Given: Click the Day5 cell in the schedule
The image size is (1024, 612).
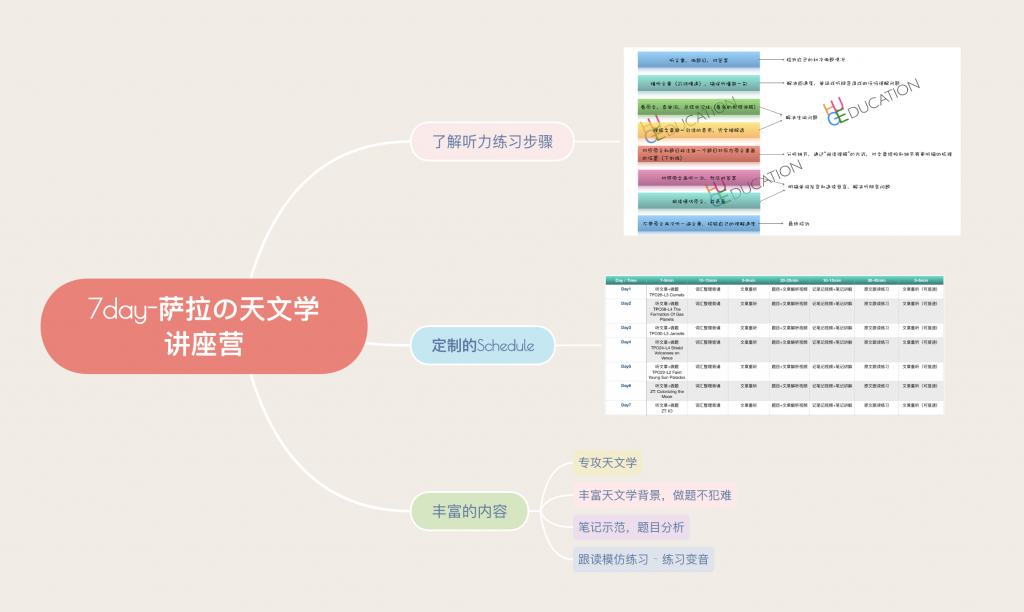Looking at the screenshot, I should 626,372.
